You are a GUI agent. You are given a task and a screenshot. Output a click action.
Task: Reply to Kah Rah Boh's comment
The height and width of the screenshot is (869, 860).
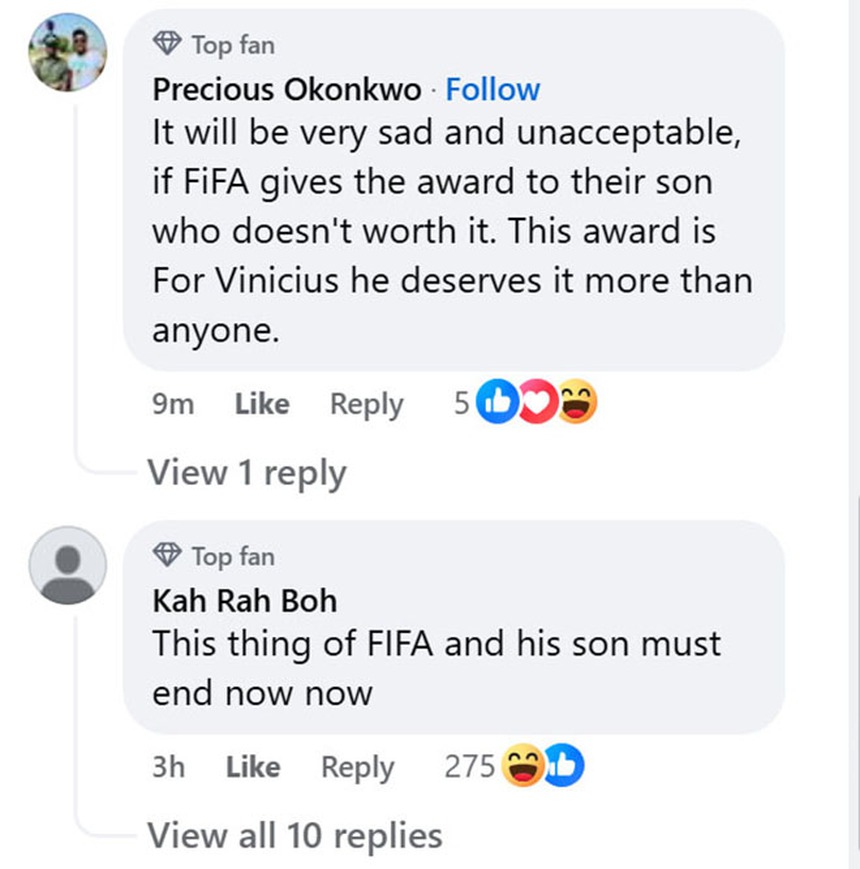(x=357, y=766)
